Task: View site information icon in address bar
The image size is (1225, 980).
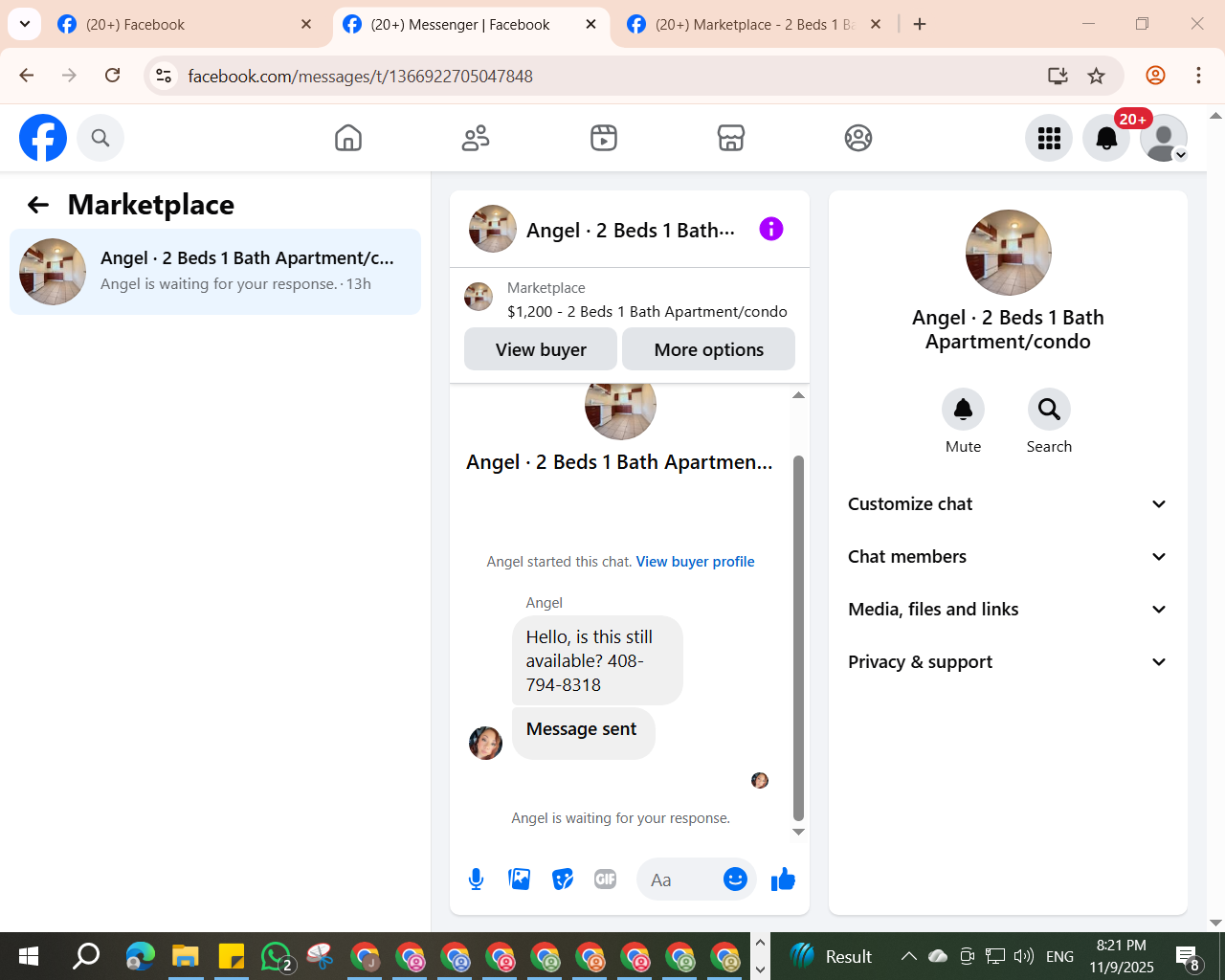Action: point(165,76)
